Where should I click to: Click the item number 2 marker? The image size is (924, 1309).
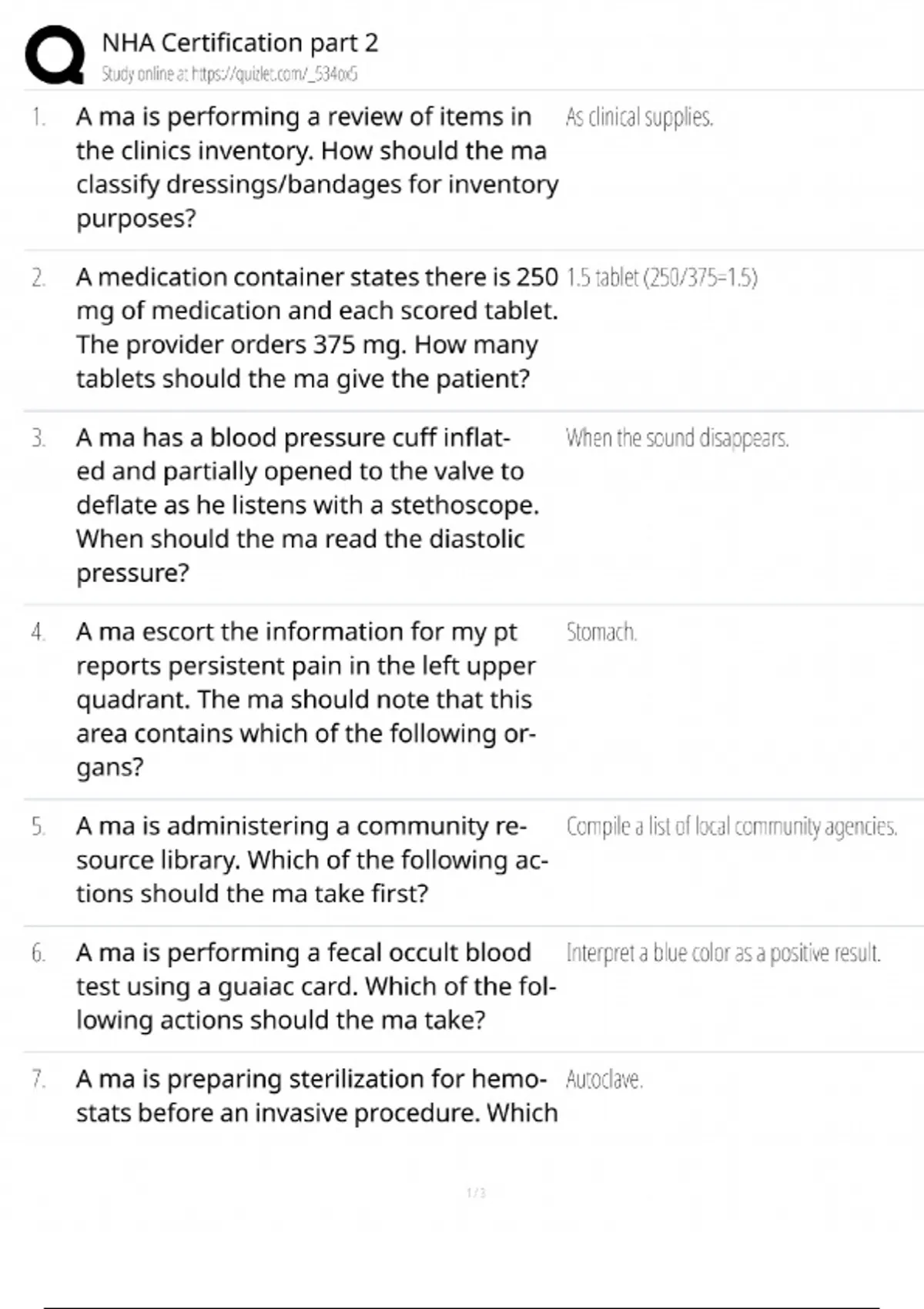tap(38, 278)
